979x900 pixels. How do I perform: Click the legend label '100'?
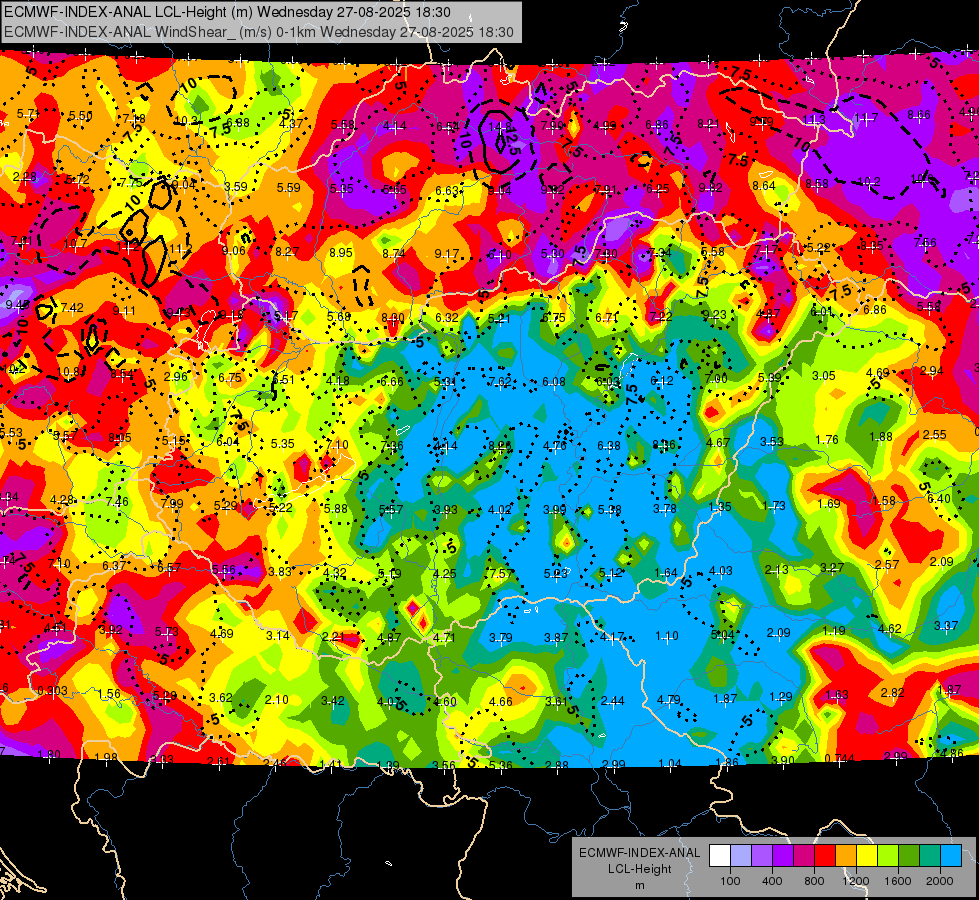(x=730, y=881)
